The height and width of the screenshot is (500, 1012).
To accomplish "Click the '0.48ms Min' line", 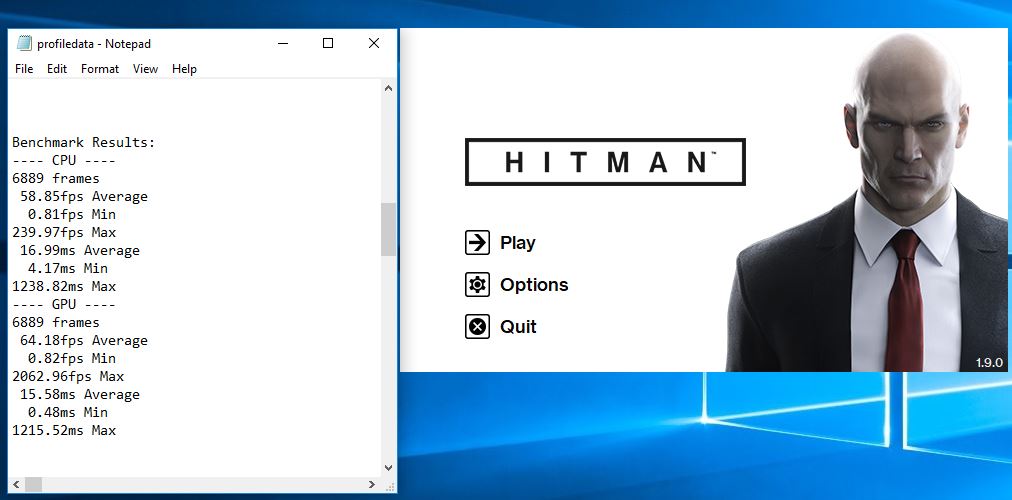I will pyautogui.click(x=68, y=412).
